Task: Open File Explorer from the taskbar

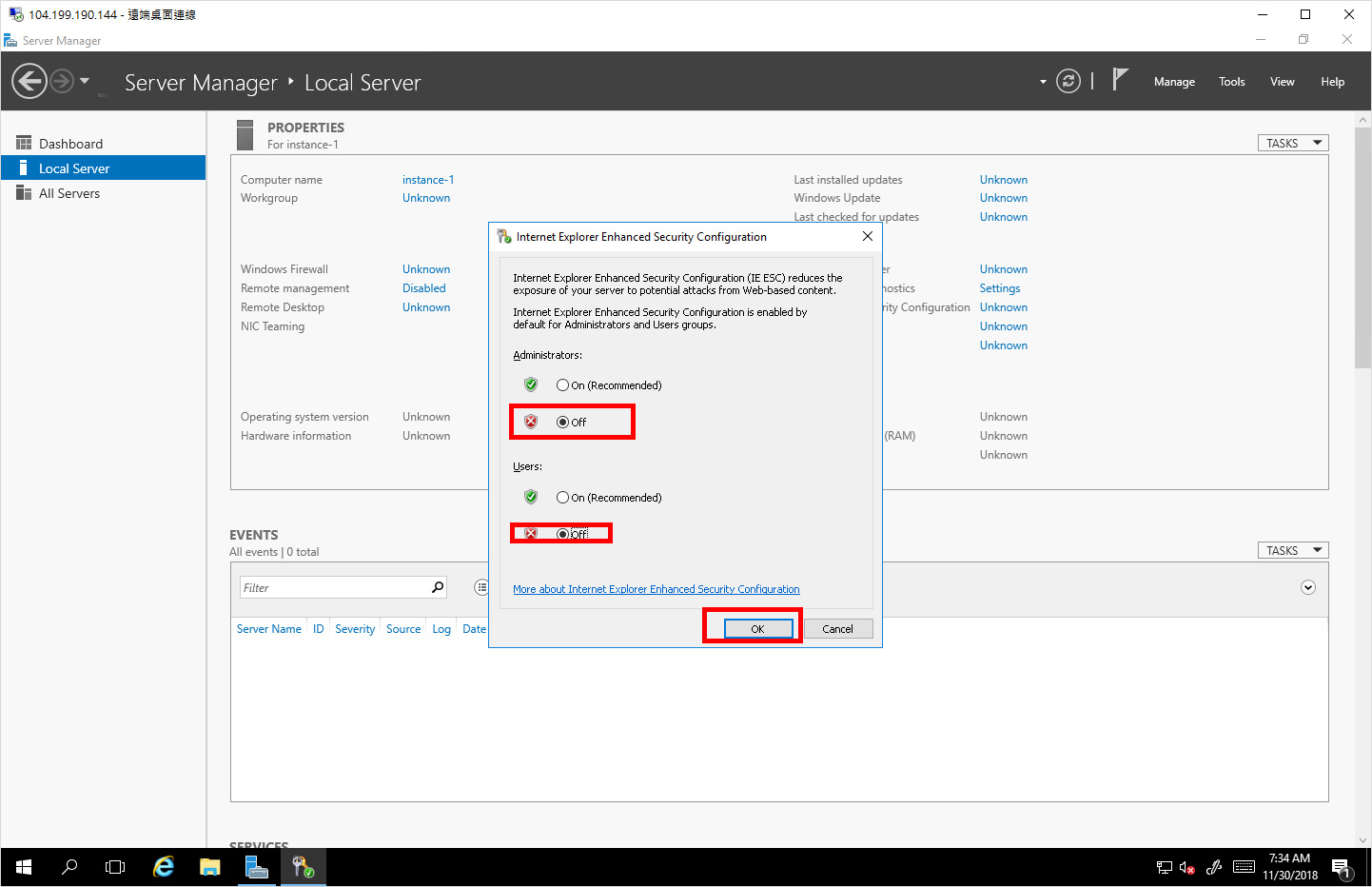Action: [210, 867]
